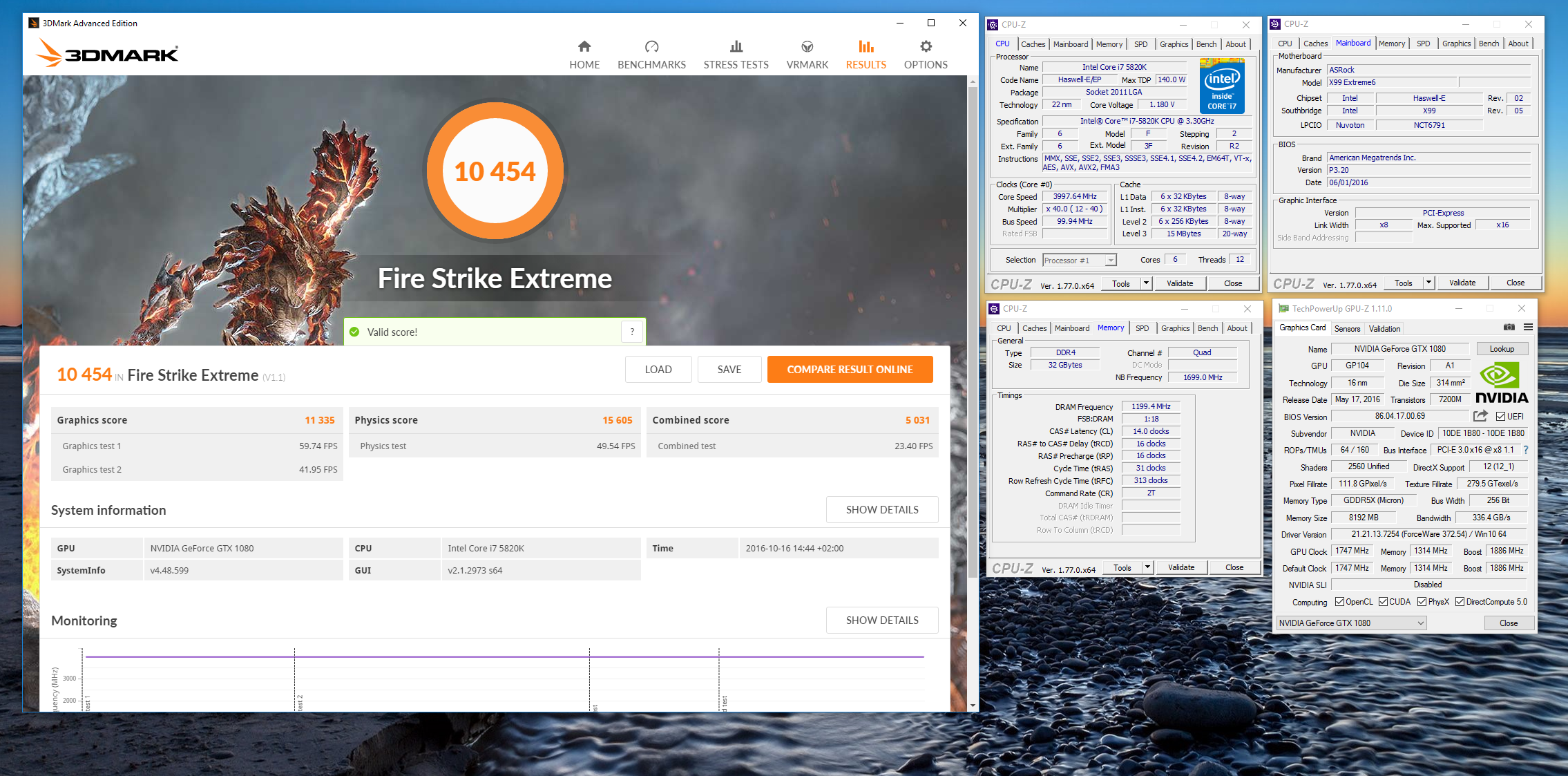Toggle the OpenCL checkbox
Viewport: 1568px width, 776px height.
(x=1339, y=602)
